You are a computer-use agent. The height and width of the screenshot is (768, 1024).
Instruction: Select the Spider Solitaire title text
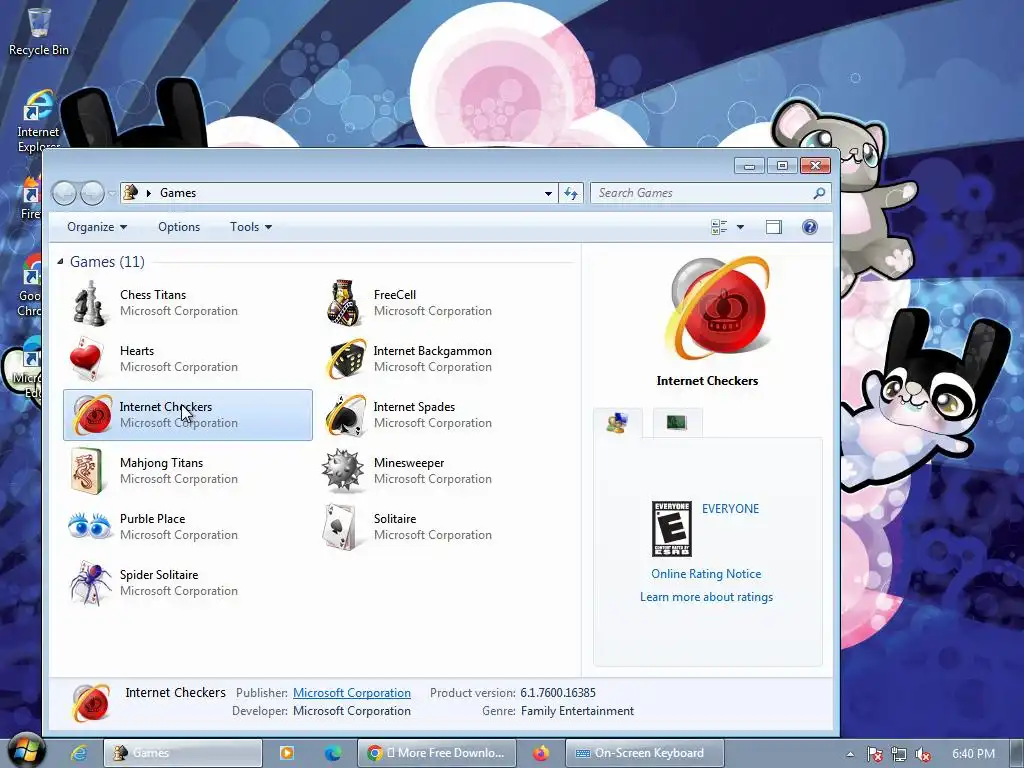coord(159,575)
